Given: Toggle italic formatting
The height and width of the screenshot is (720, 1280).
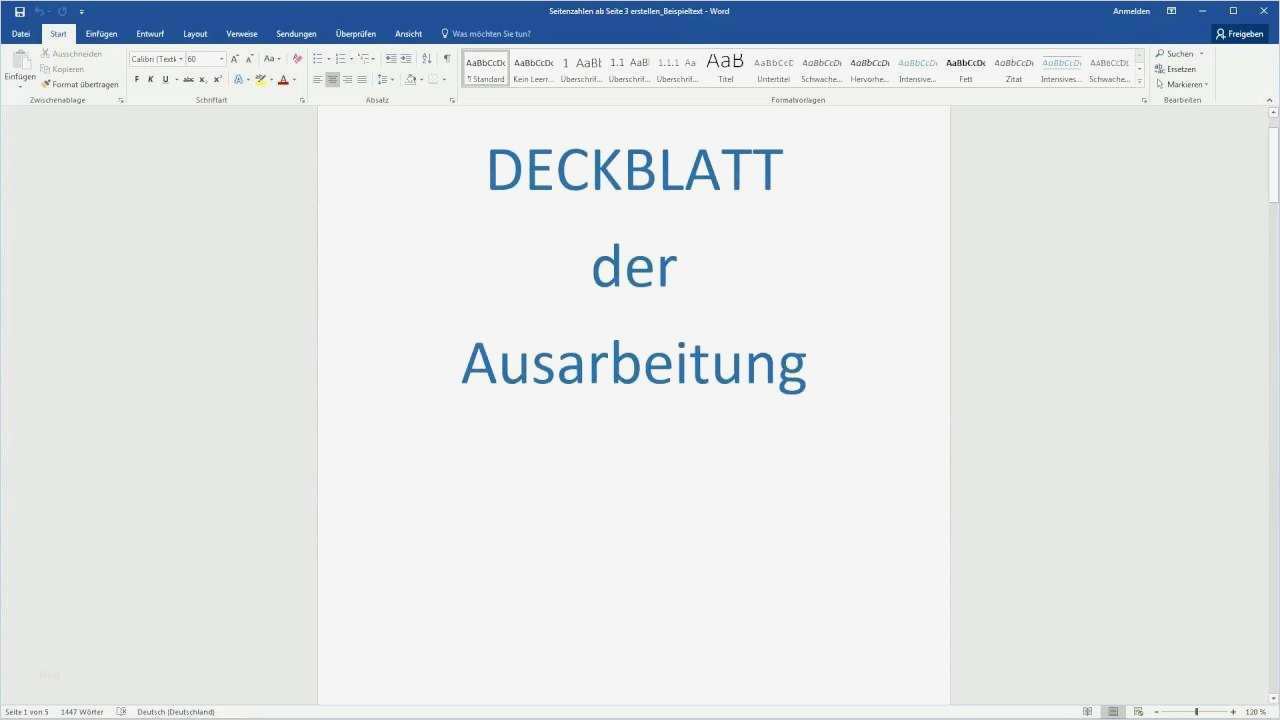Looking at the screenshot, I should pyautogui.click(x=150, y=78).
